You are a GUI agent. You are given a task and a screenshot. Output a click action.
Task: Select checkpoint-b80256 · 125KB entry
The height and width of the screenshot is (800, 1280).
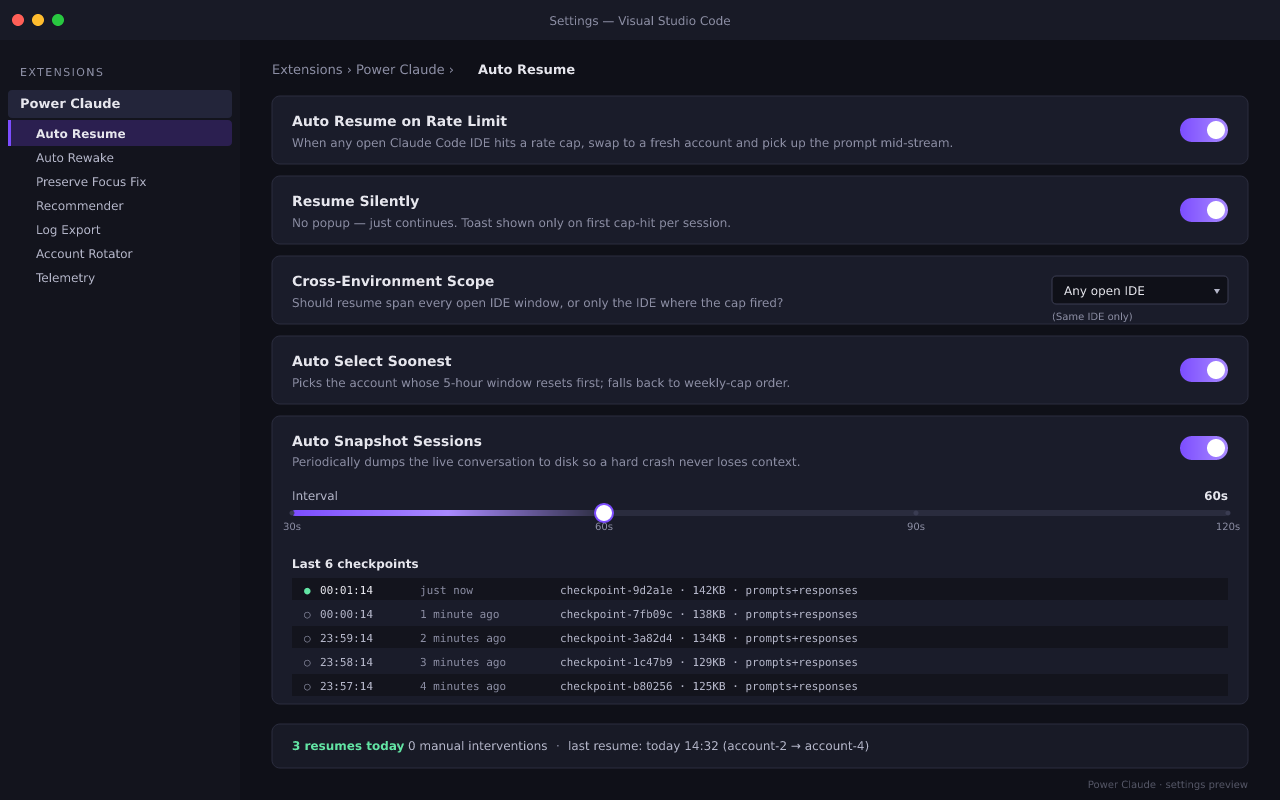click(x=709, y=686)
